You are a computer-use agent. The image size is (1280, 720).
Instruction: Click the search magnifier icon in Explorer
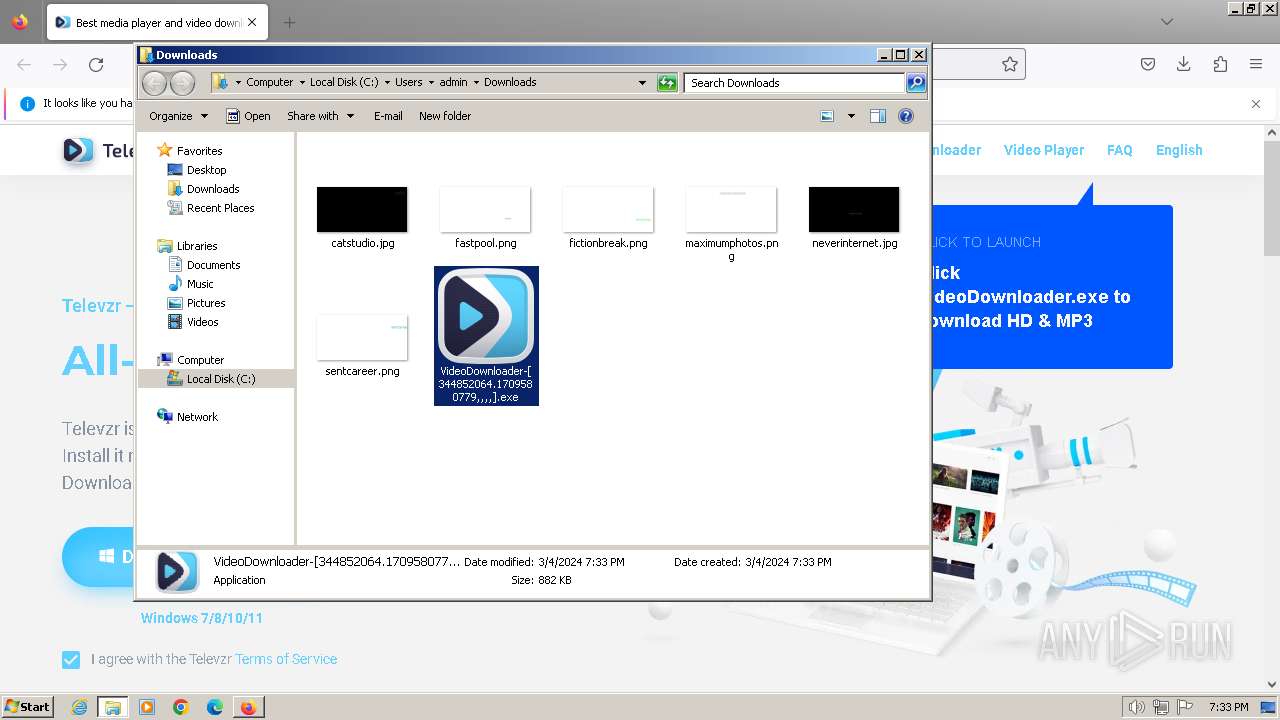coord(915,83)
